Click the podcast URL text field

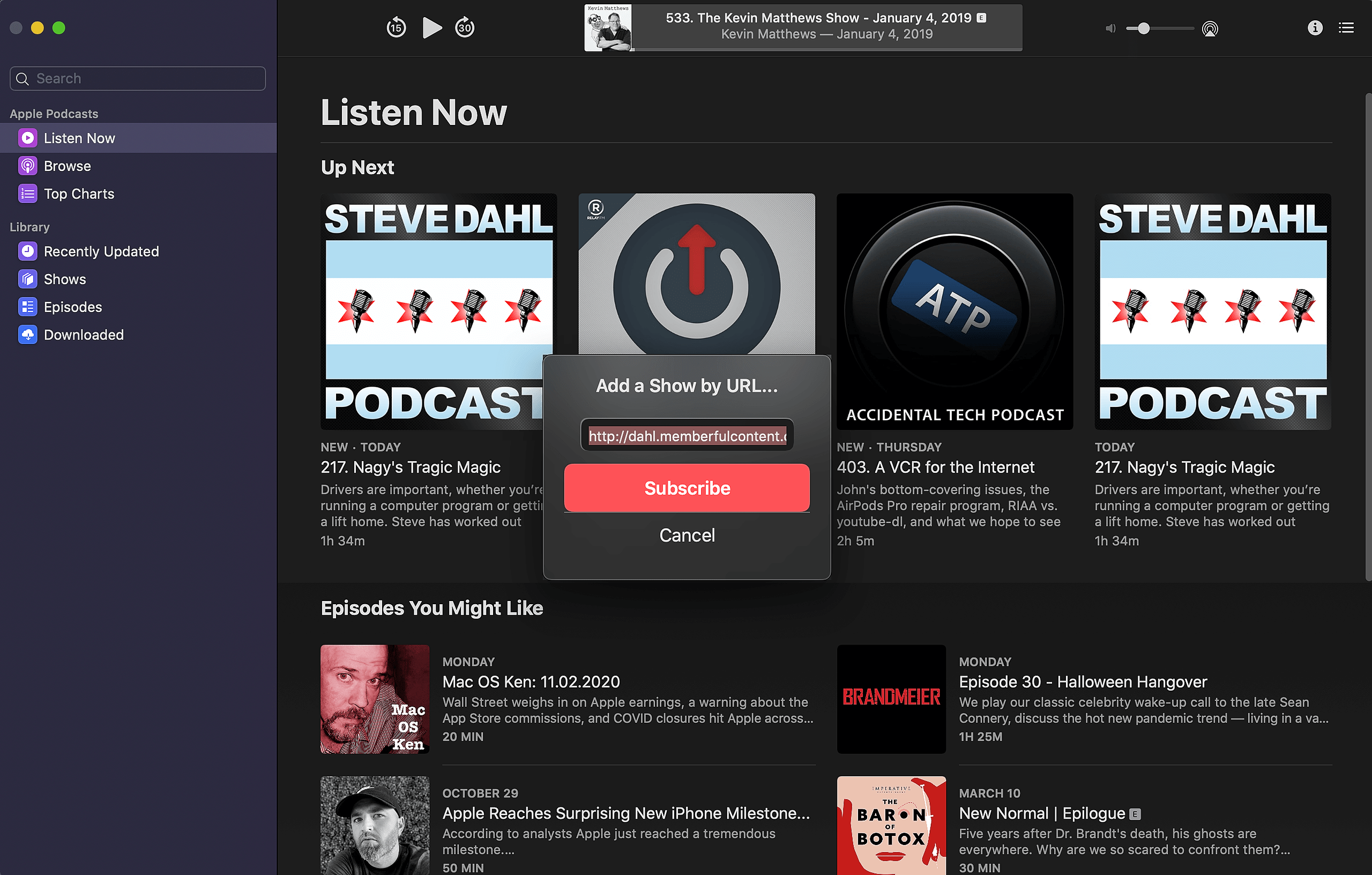pos(687,435)
